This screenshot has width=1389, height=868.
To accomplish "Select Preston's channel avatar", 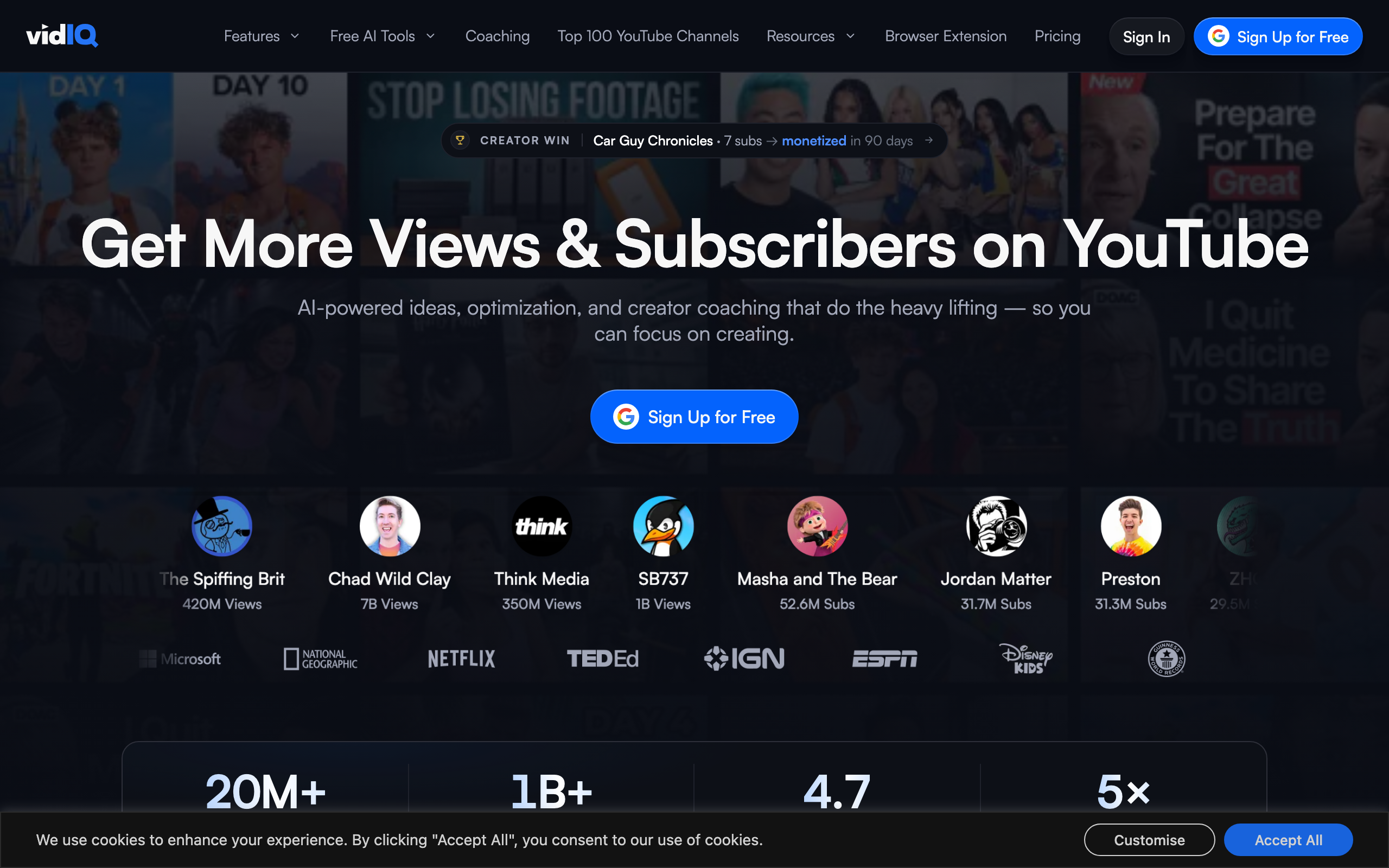I will pyautogui.click(x=1131, y=526).
